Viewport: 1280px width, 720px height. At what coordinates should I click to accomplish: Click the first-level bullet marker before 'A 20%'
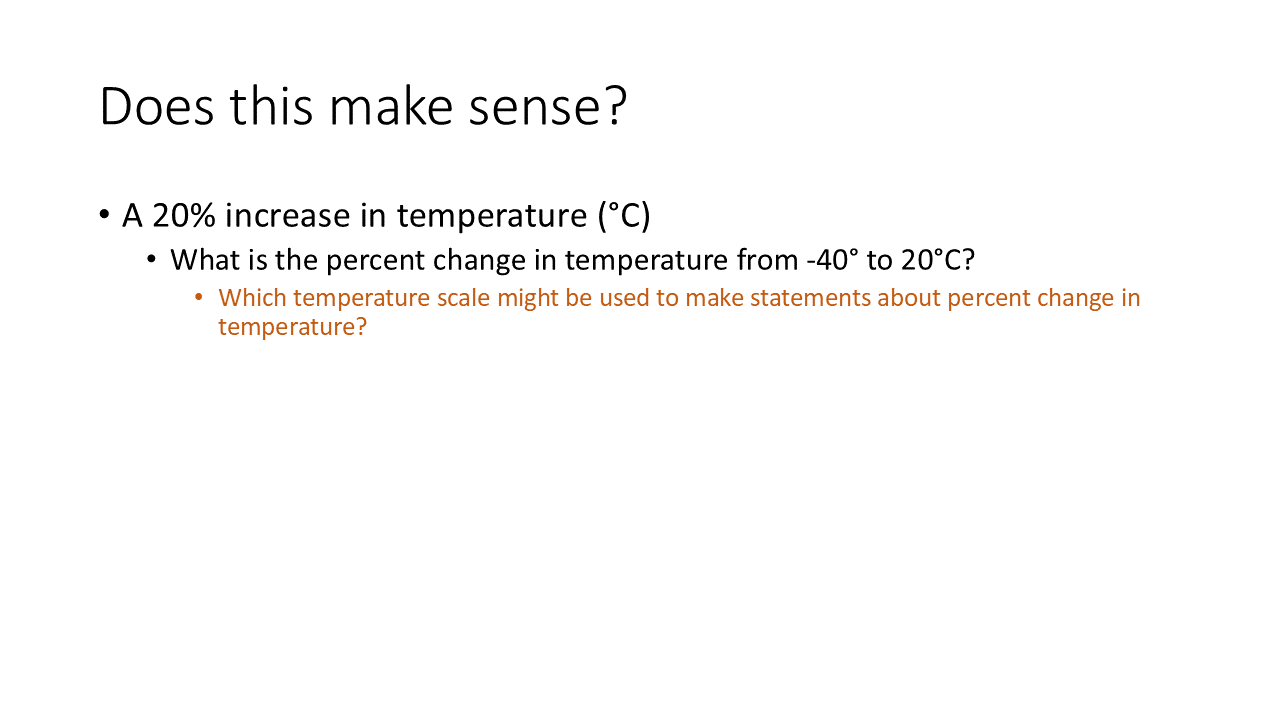pyautogui.click(x=104, y=216)
